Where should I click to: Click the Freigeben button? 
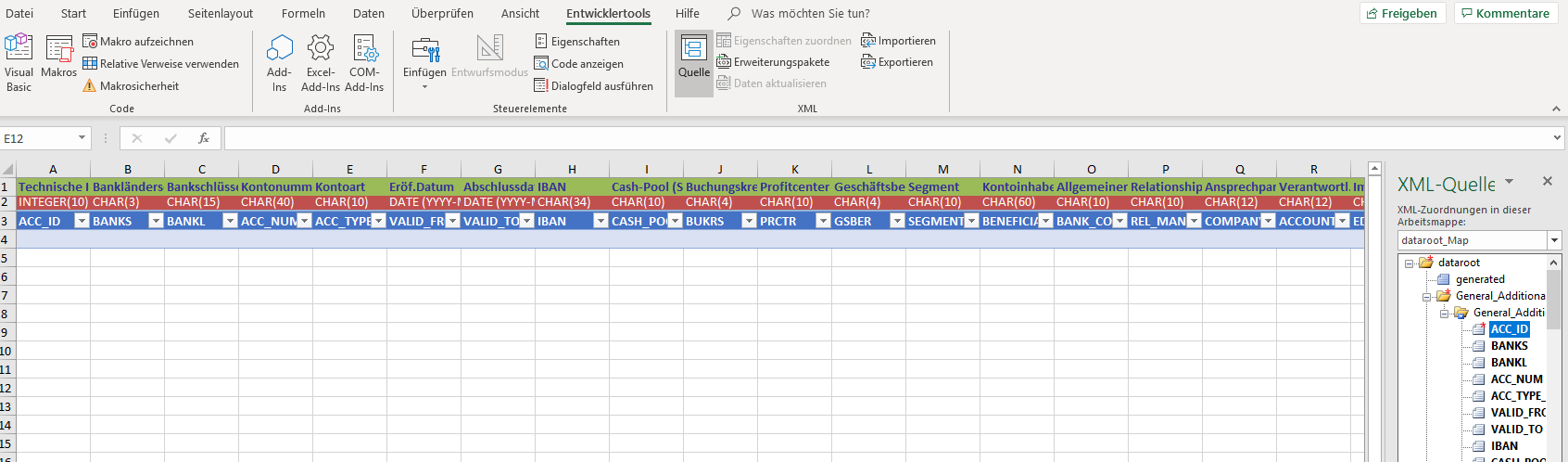(x=1400, y=13)
